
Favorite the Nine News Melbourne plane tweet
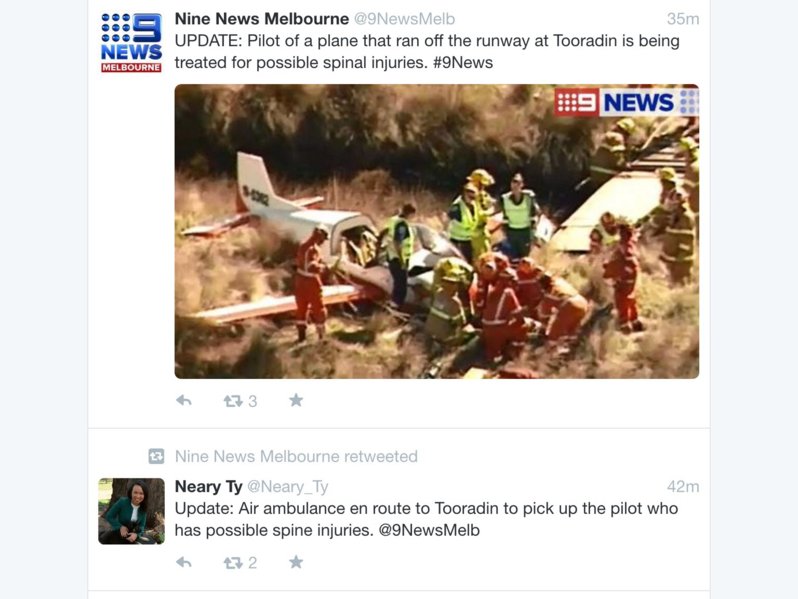click(296, 401)
